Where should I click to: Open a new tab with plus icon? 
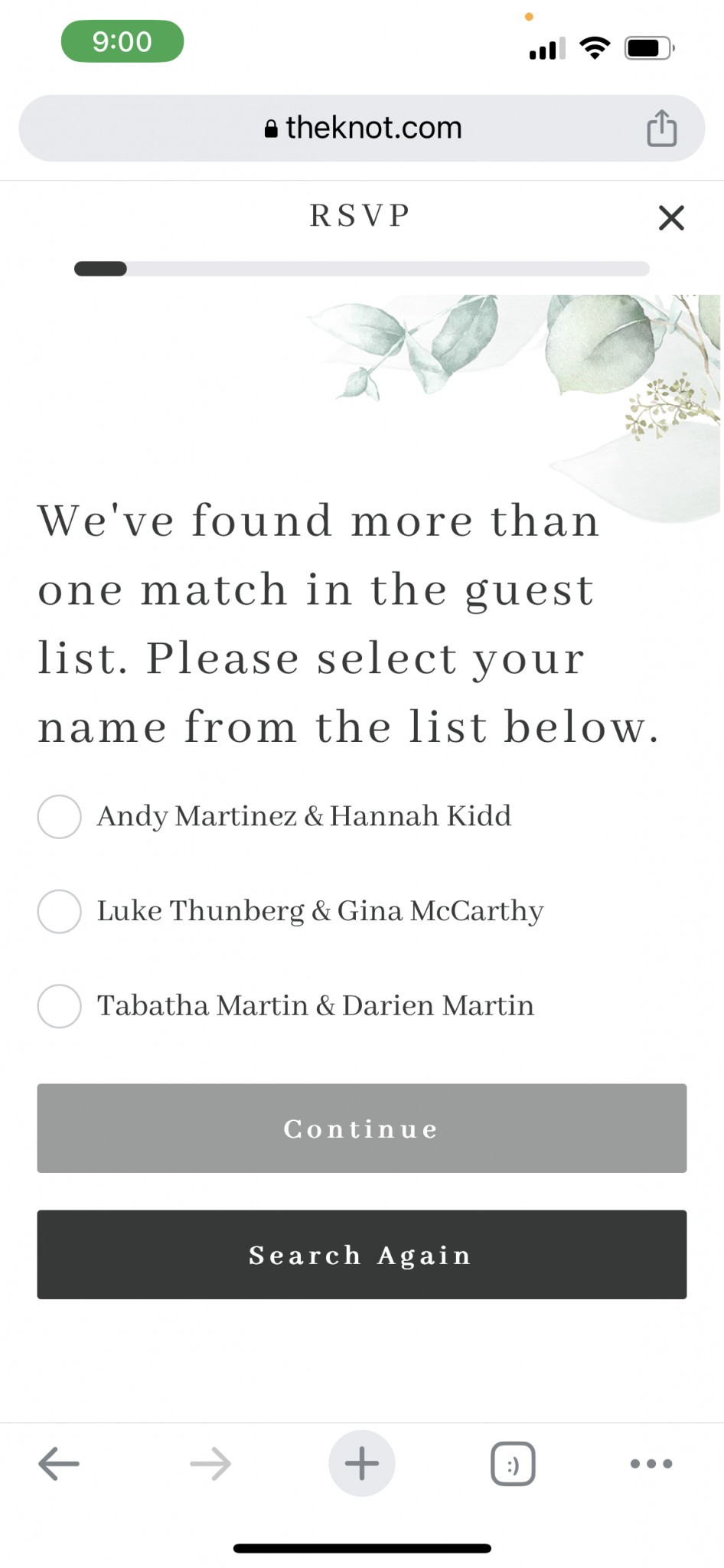coord(362,1463)
